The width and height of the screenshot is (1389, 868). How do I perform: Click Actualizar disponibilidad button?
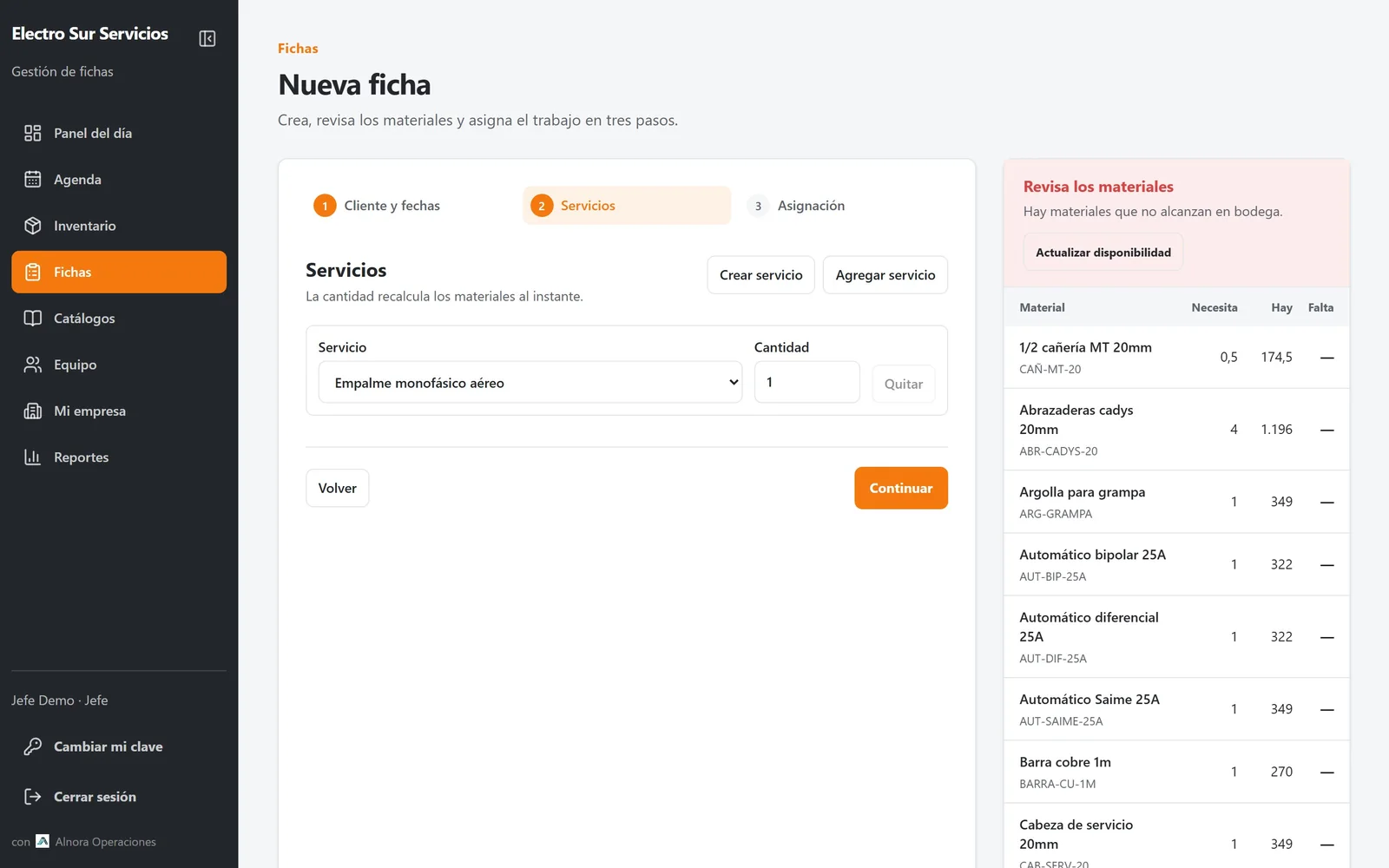(1103, 253)
